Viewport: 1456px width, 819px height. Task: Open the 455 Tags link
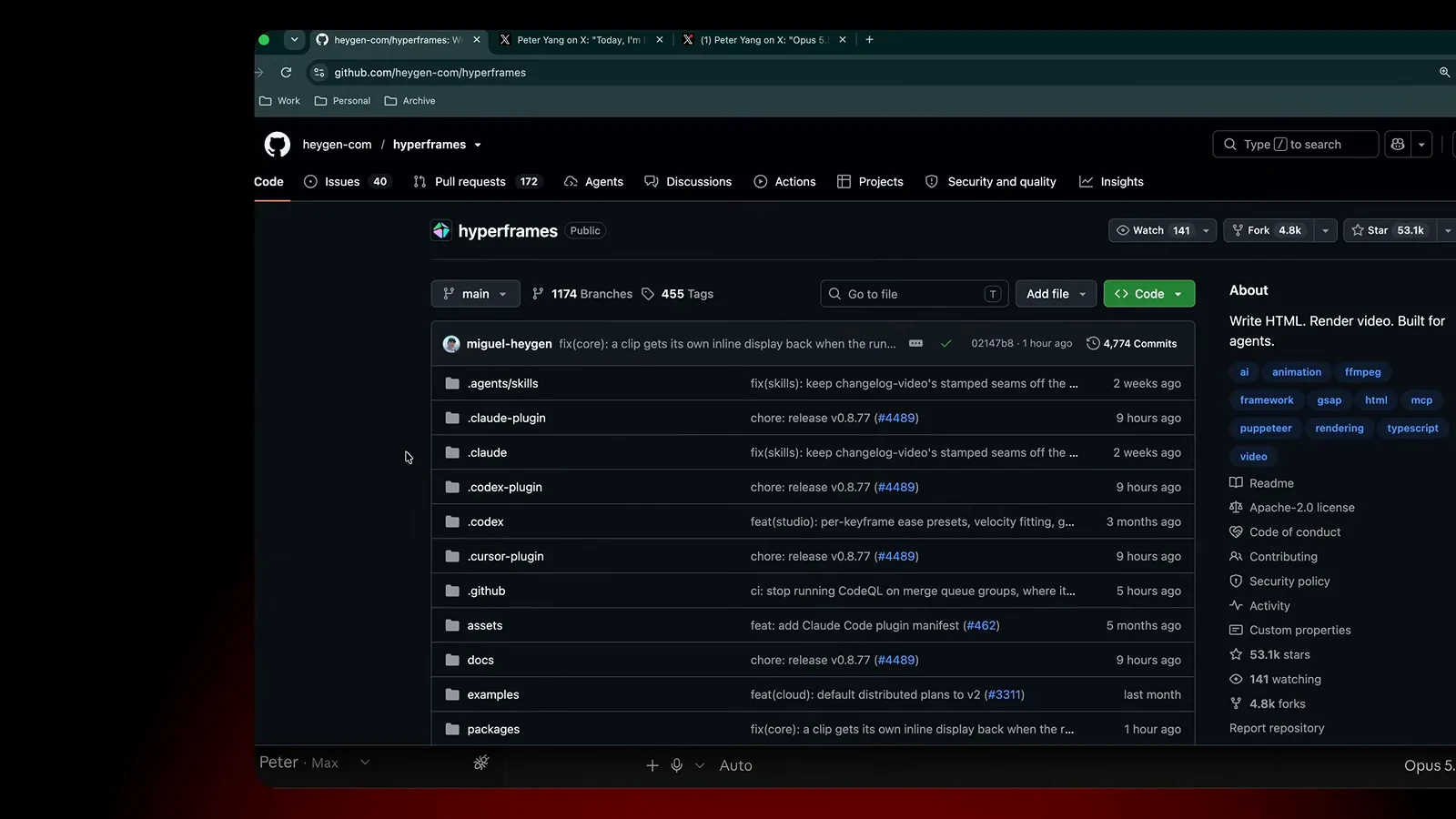678,294
